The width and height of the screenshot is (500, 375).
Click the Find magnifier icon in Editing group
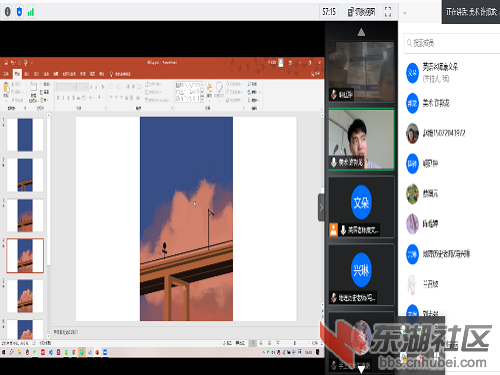click(x=250, y=84)
